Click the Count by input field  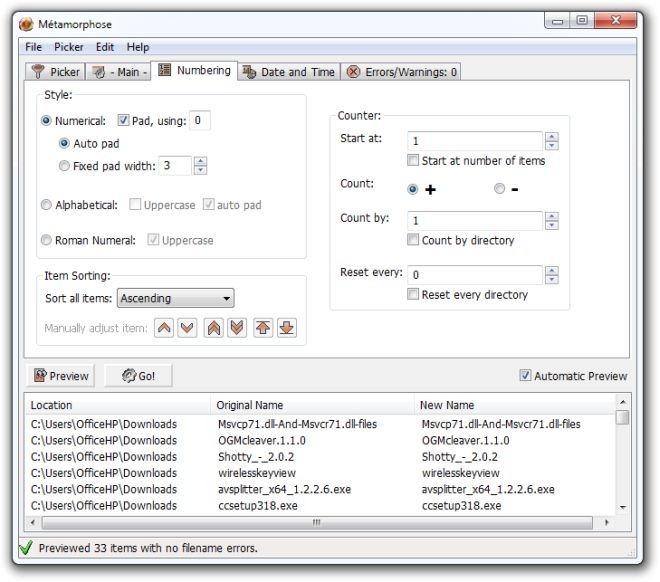[475, 221]
